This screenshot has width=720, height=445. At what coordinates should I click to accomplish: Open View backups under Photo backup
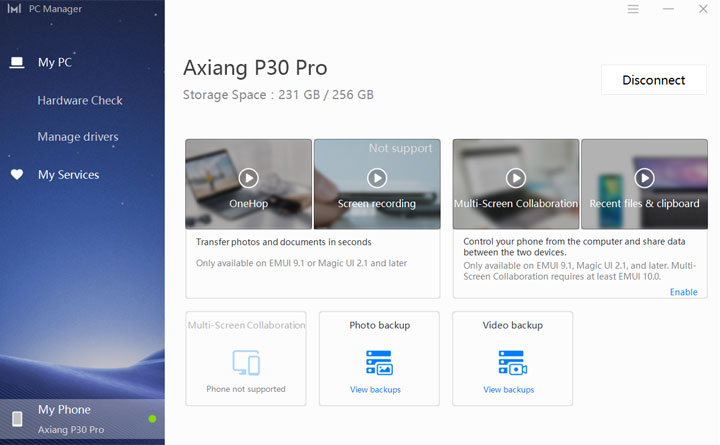[375, 390]
